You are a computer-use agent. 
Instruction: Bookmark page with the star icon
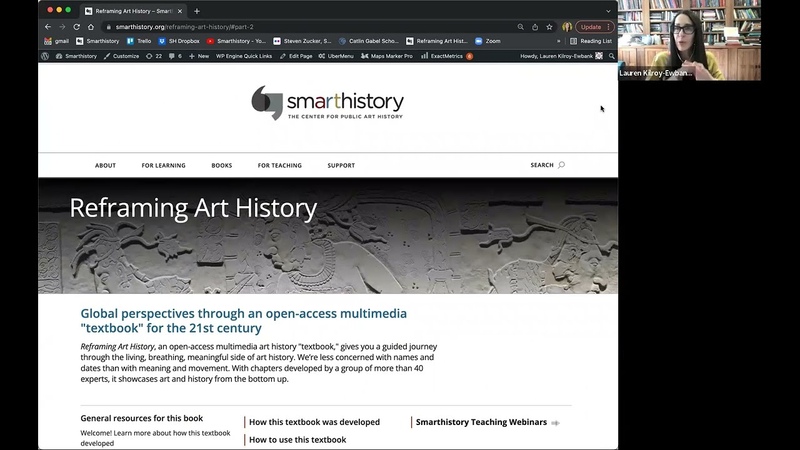[x=549, y=27]
